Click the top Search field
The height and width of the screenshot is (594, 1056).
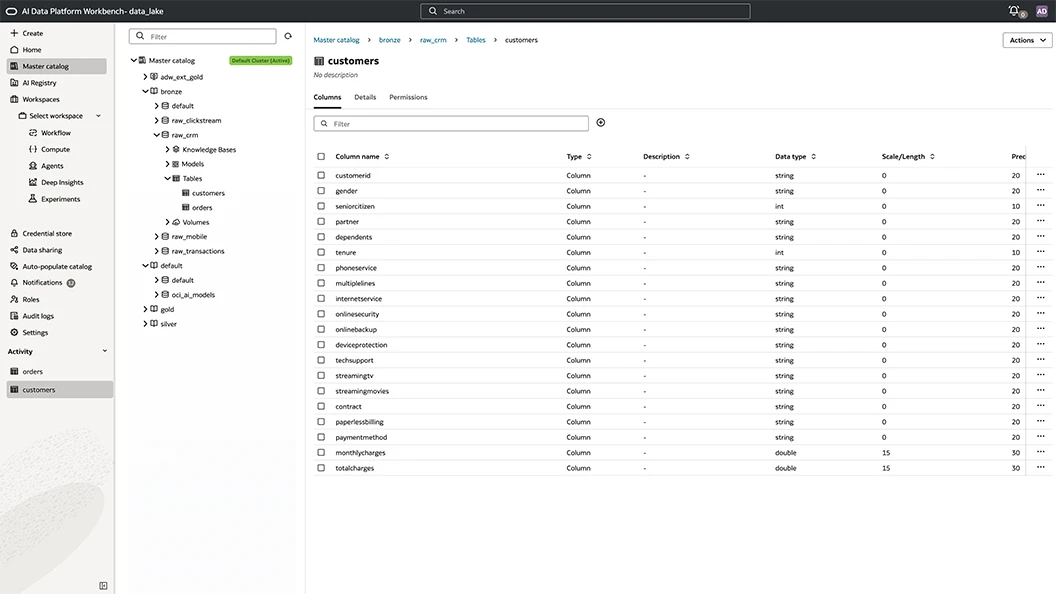(585, 11)
